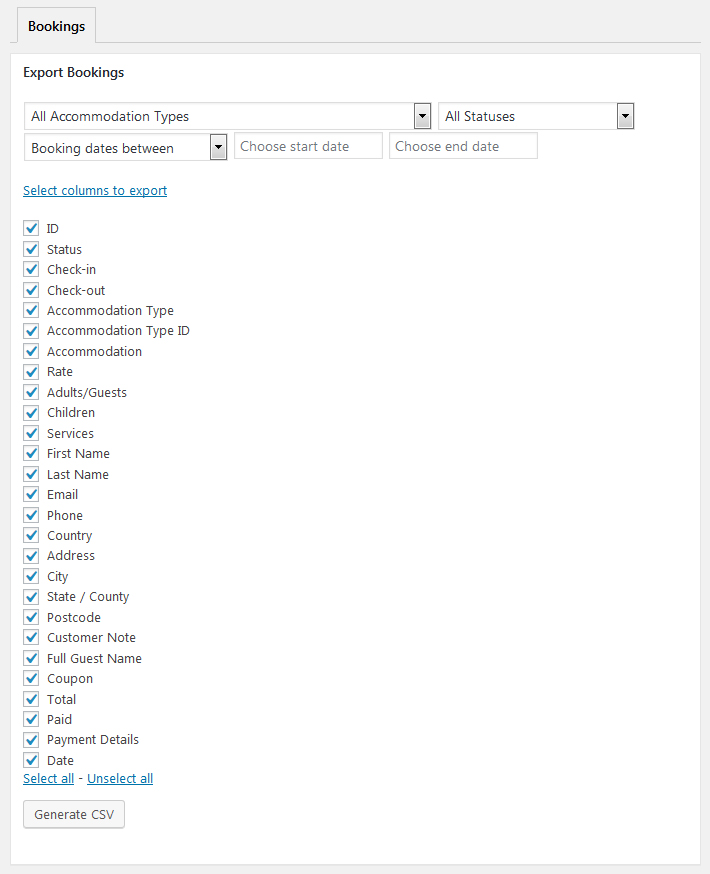
Task: Toggle the Payment Details checkbox
Action: click(x=31, y=740)
